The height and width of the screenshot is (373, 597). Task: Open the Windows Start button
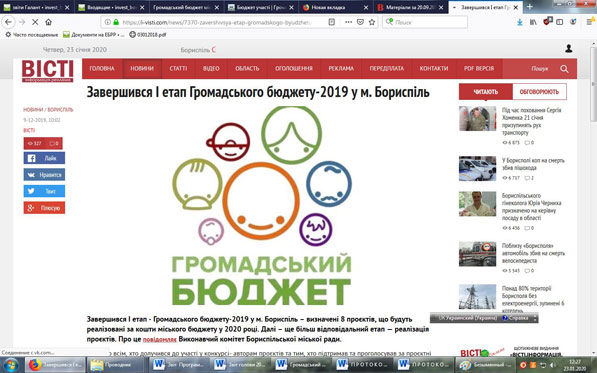[11, 365]
